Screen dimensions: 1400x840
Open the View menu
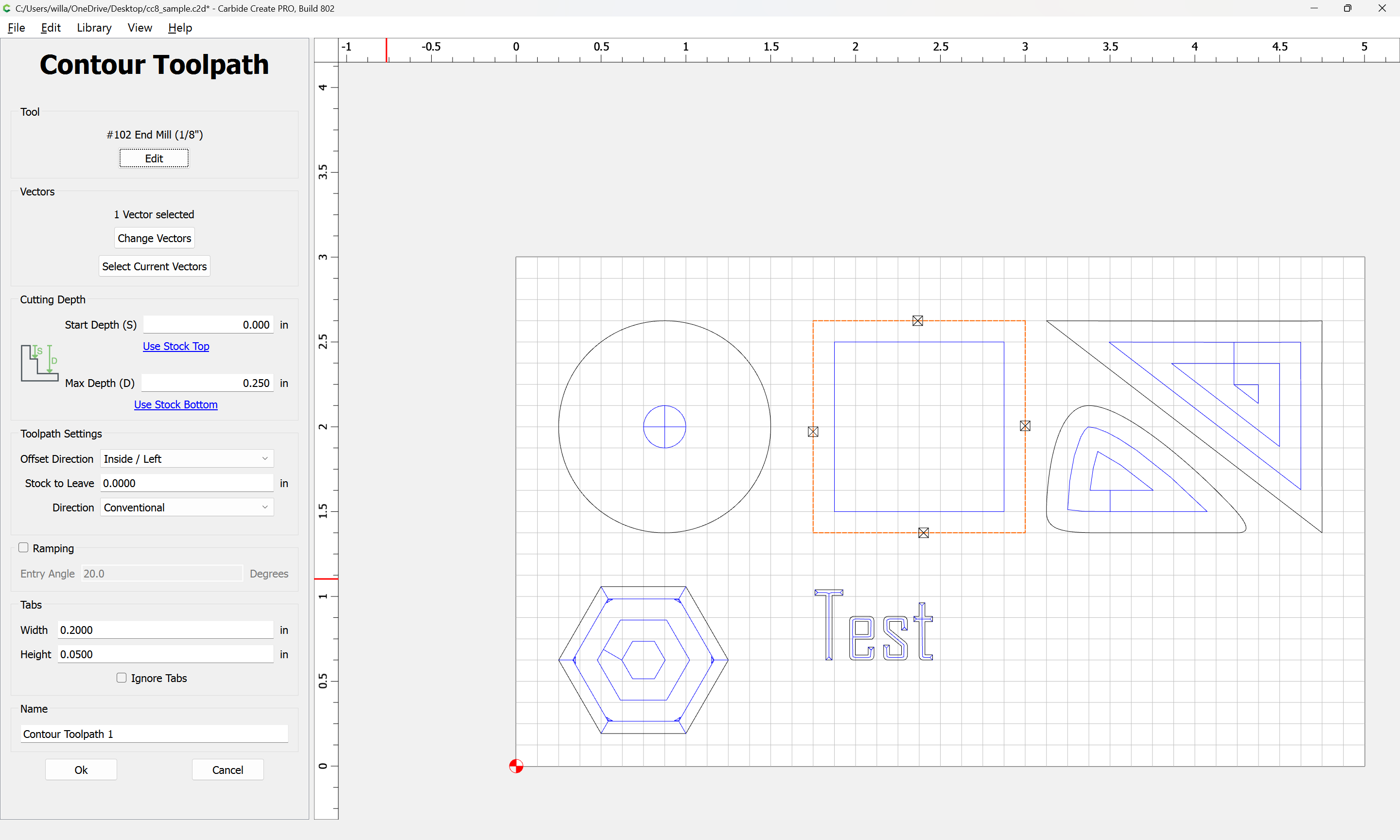(x=140, y=28)
